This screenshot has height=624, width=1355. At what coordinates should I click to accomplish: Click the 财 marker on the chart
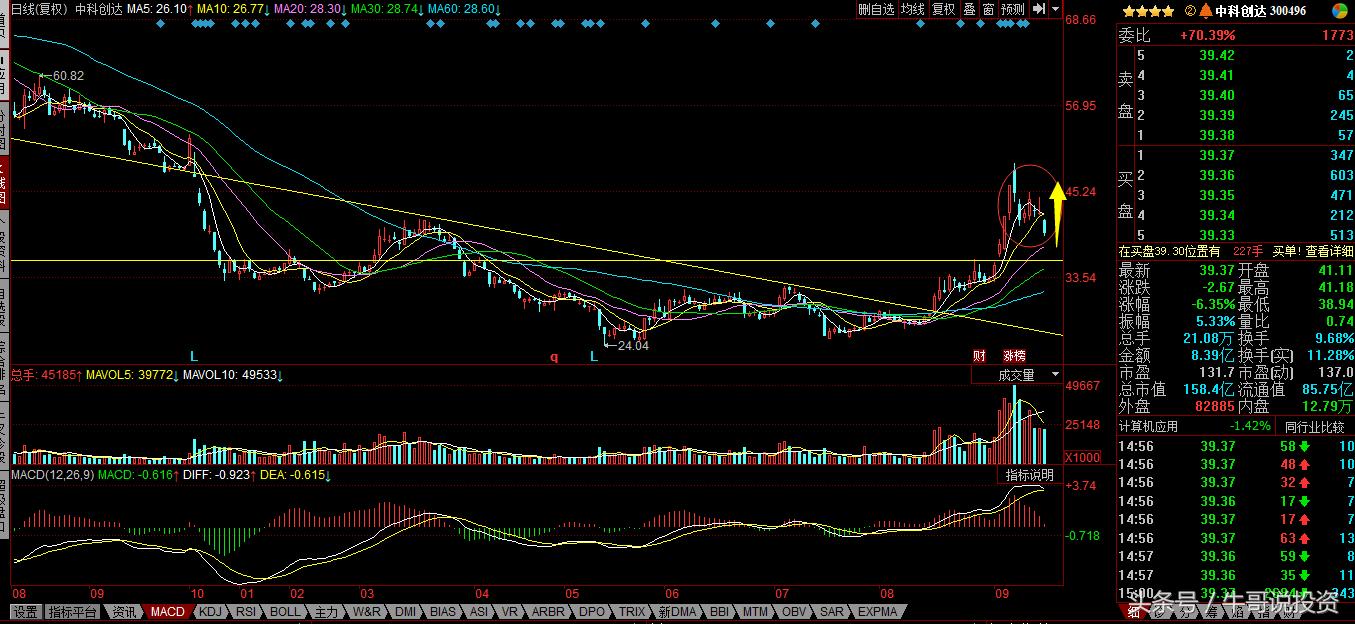979,355
